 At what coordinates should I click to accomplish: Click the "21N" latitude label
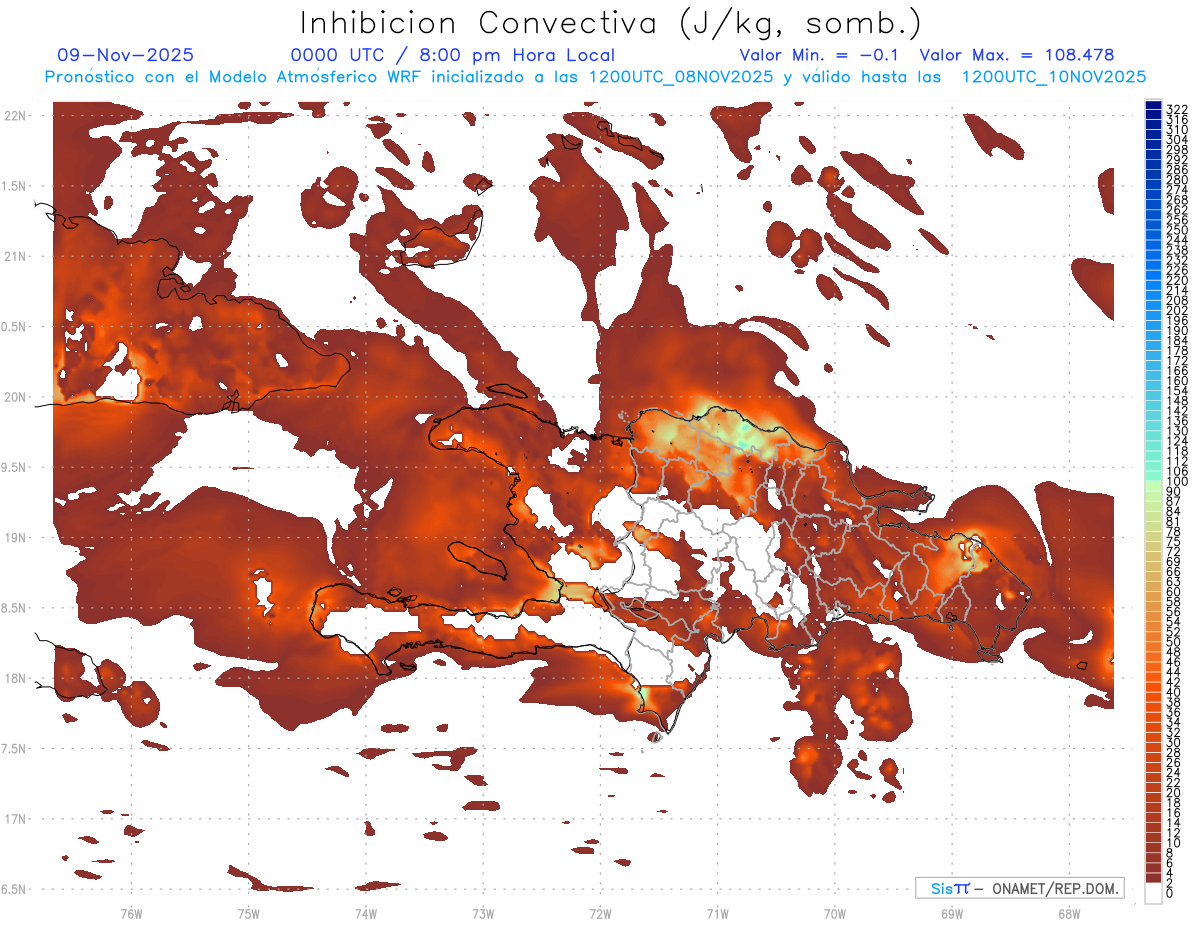(x=15, y=257)
